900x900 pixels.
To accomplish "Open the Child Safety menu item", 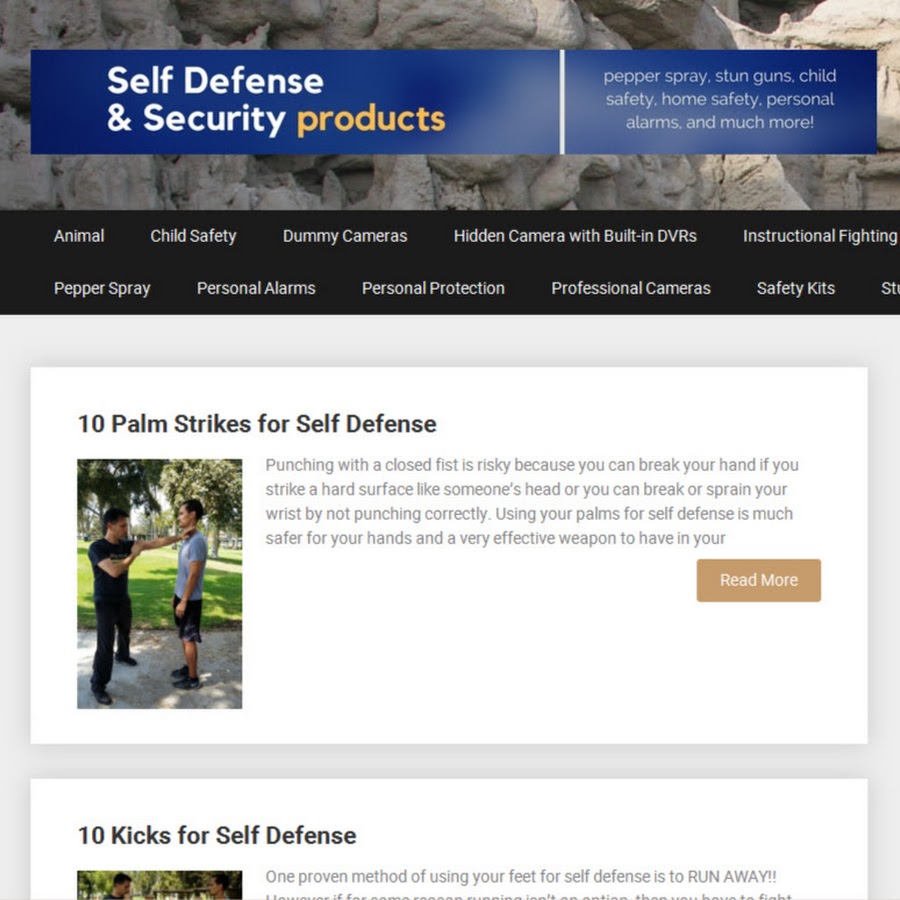I will coord(193,236).
